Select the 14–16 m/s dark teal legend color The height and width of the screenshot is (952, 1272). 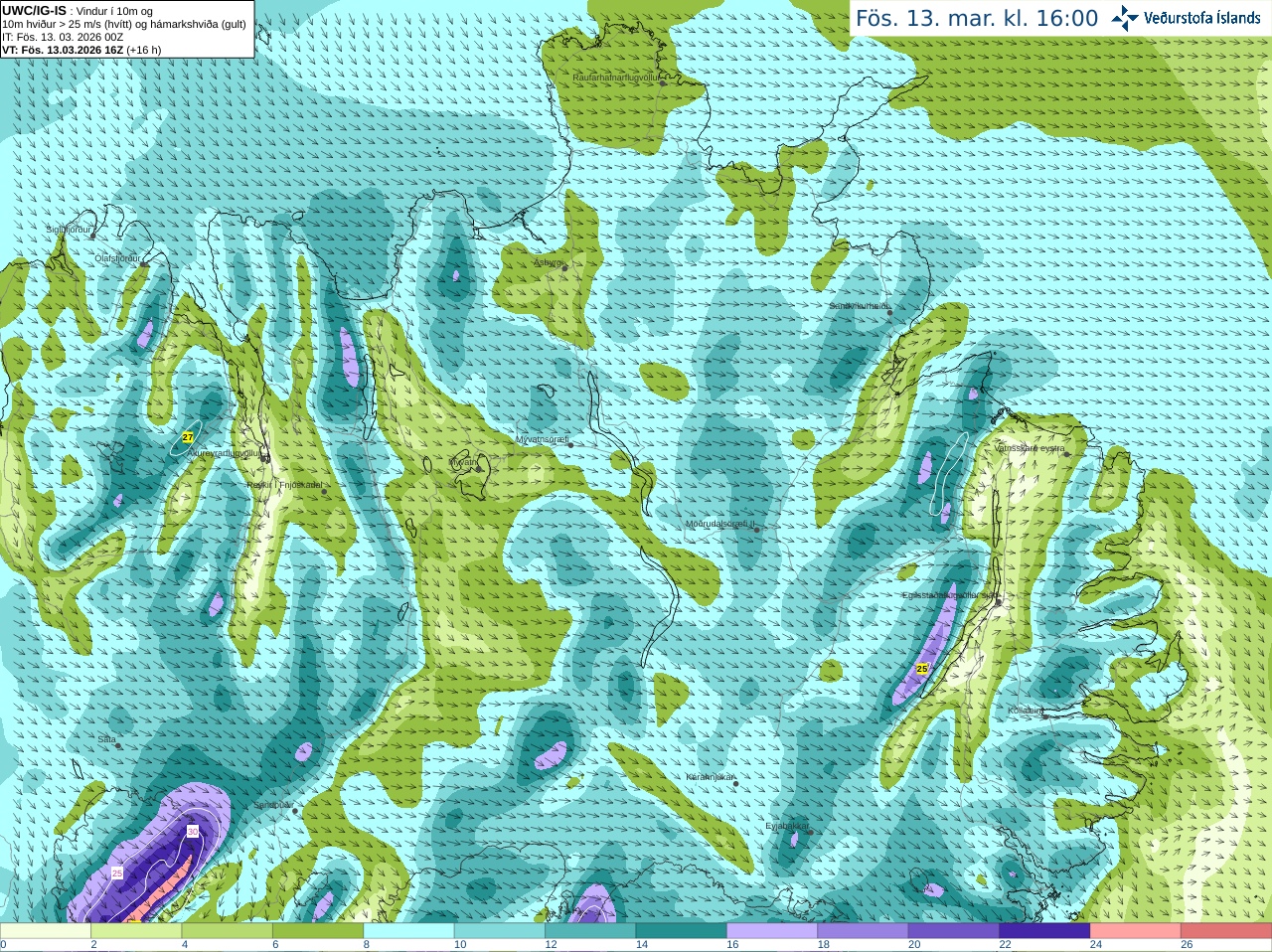pos(682,931)
